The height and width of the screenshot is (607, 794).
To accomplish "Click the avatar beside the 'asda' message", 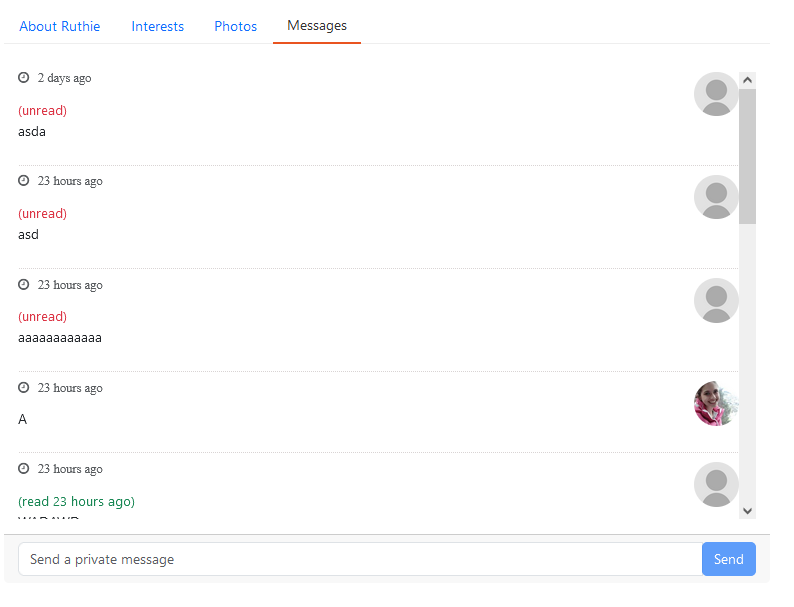I will 716,94.
